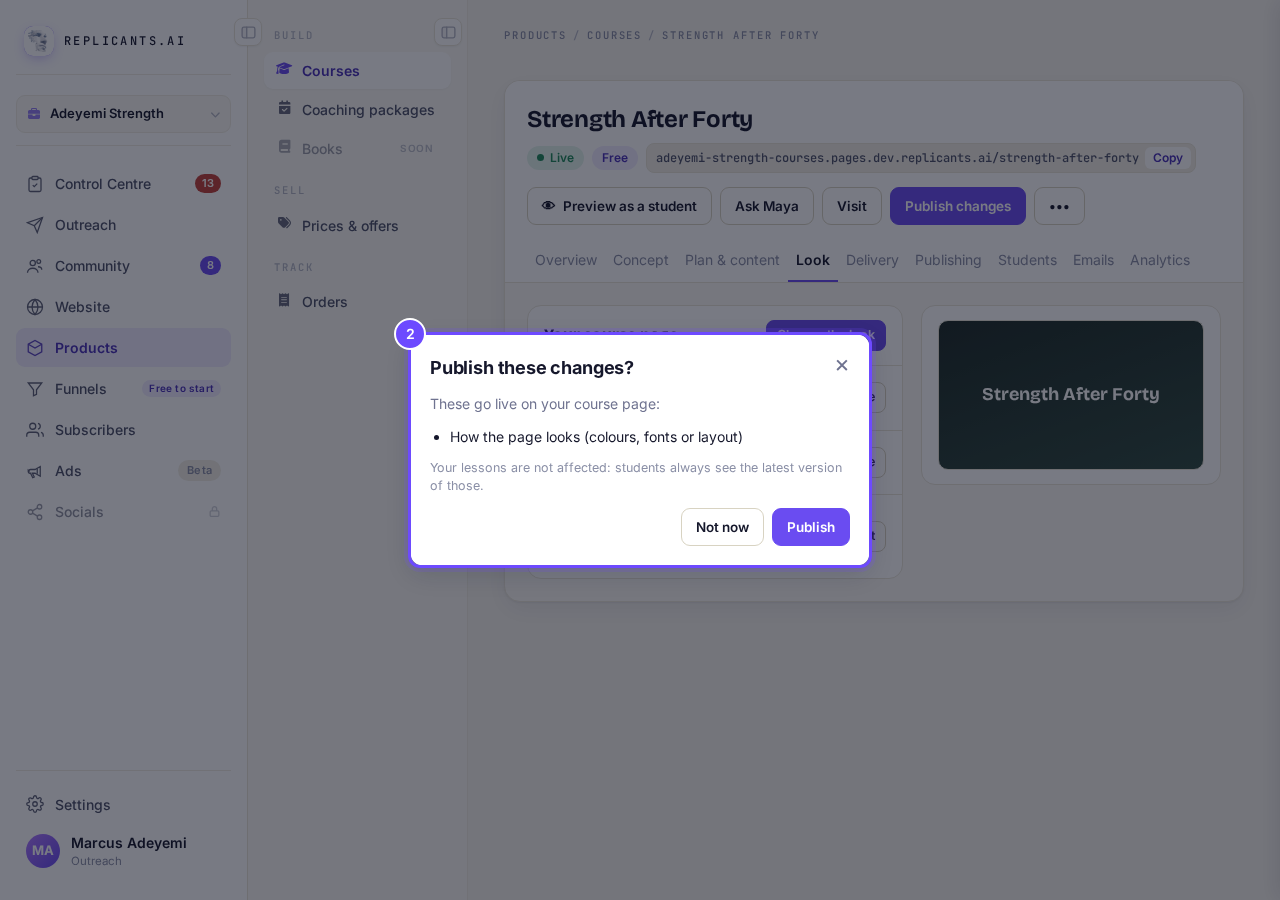Open Ads in the sidebar
The height and width of the screenshot is (900, 1280).
tap(123, 470)
